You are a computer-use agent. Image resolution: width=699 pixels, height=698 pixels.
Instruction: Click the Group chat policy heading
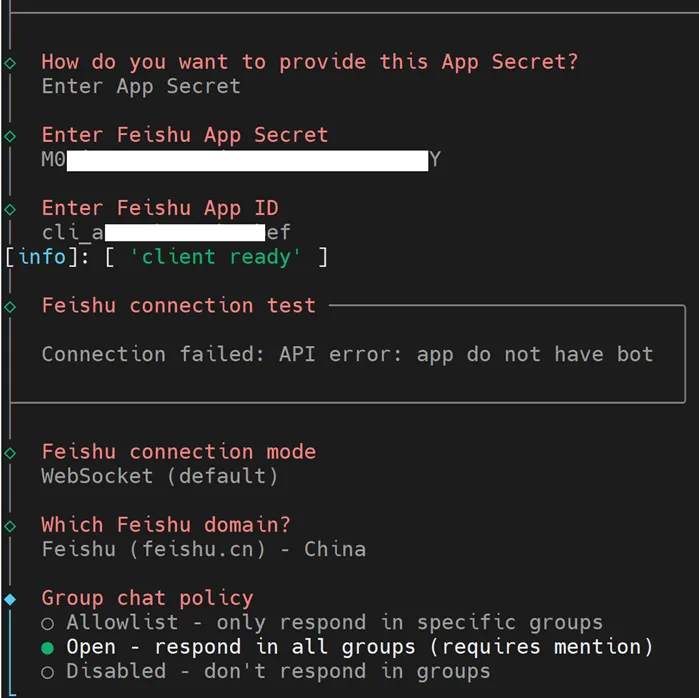[x=147, y=599]
